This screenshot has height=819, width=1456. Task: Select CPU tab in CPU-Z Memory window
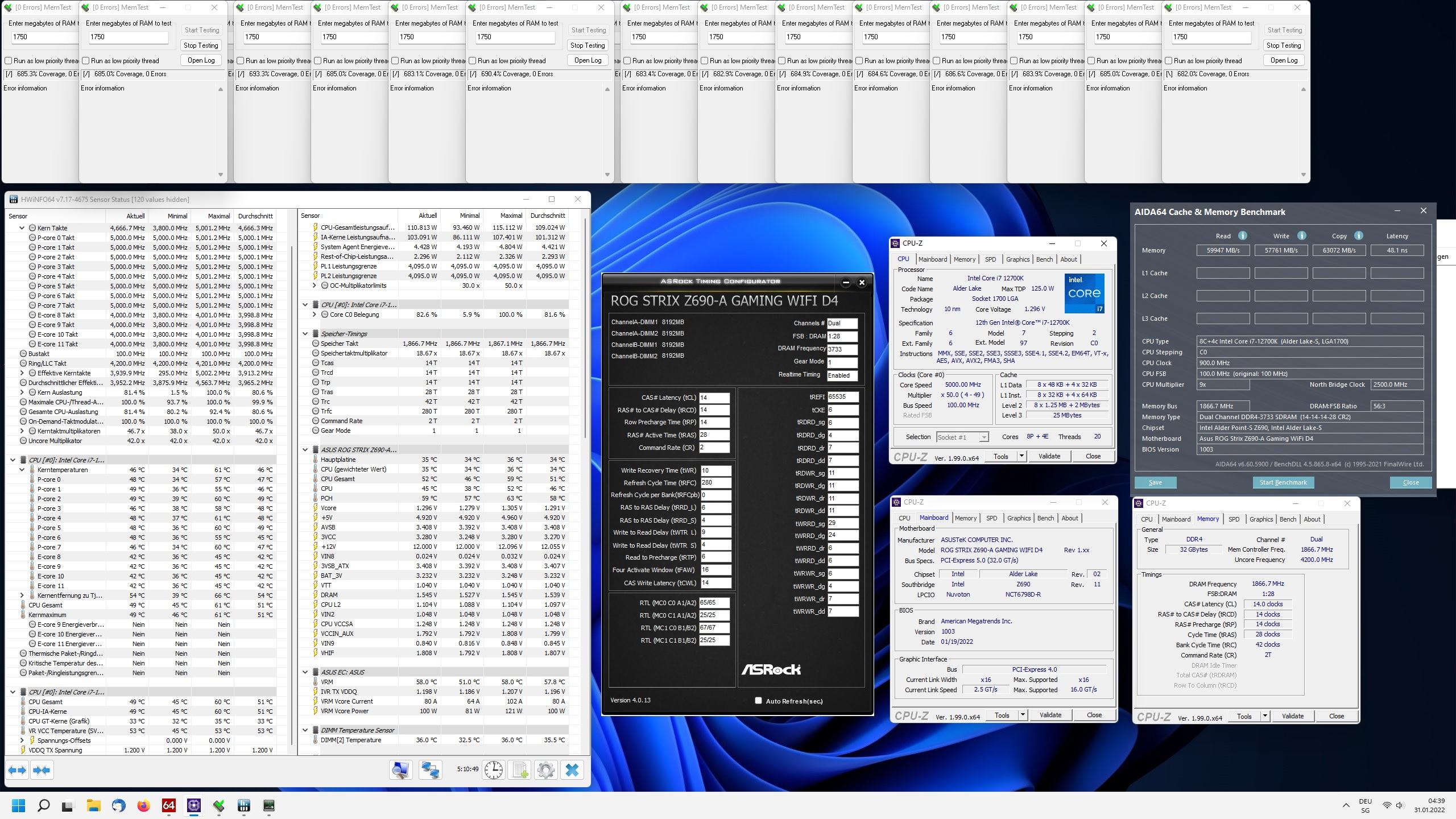[x=1147, y=519]
